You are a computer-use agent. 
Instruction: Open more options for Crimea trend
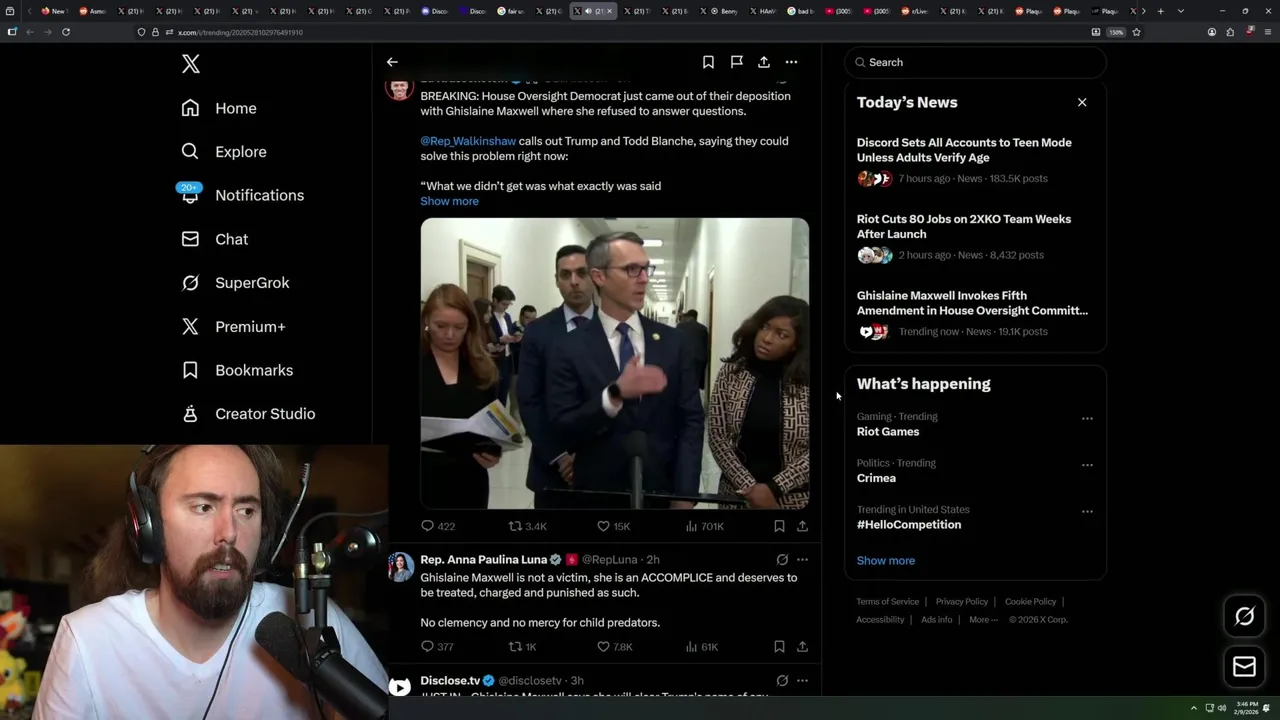point(1087,465)
